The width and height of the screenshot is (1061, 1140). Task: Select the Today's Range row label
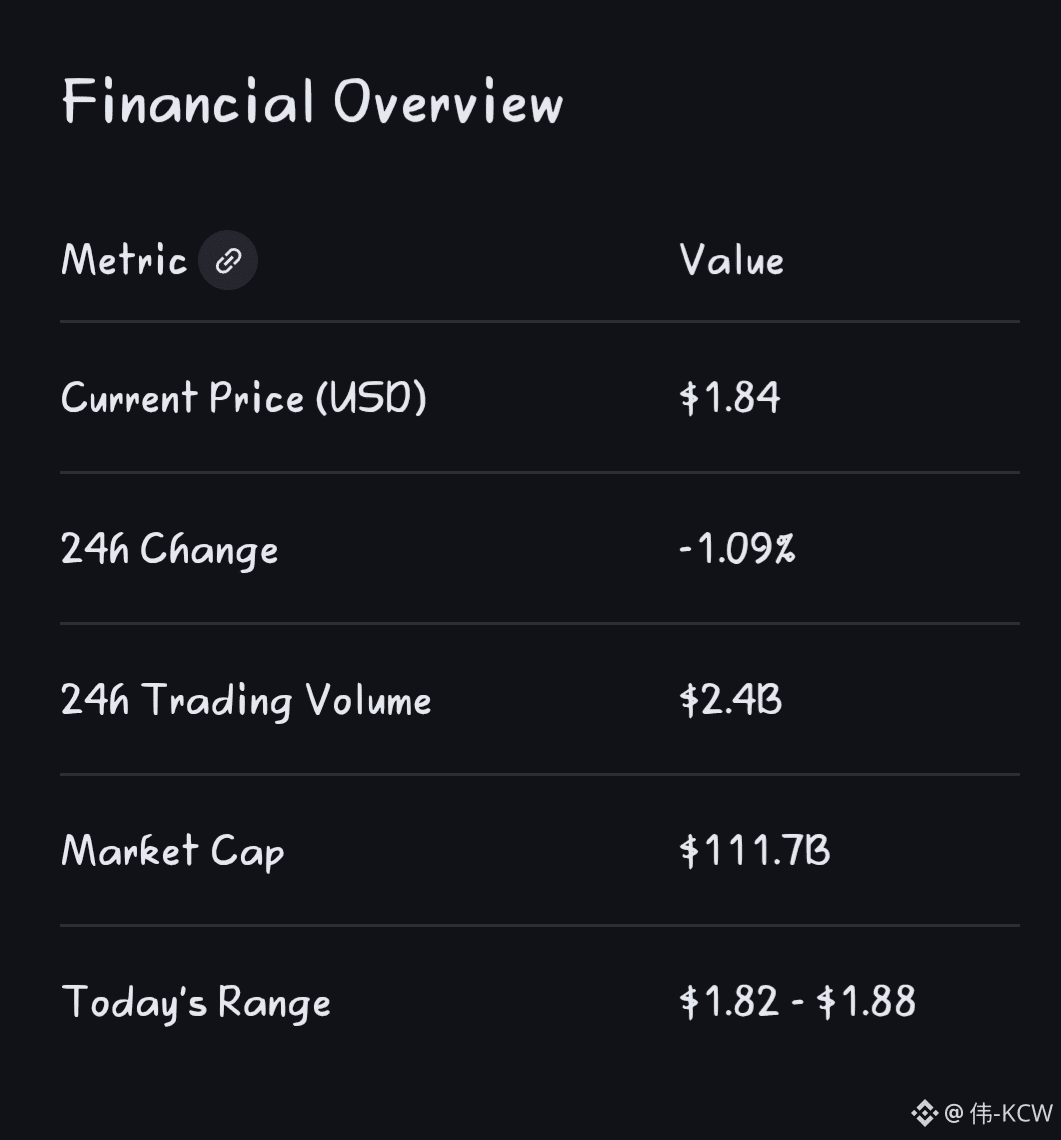click(196, 1003)
